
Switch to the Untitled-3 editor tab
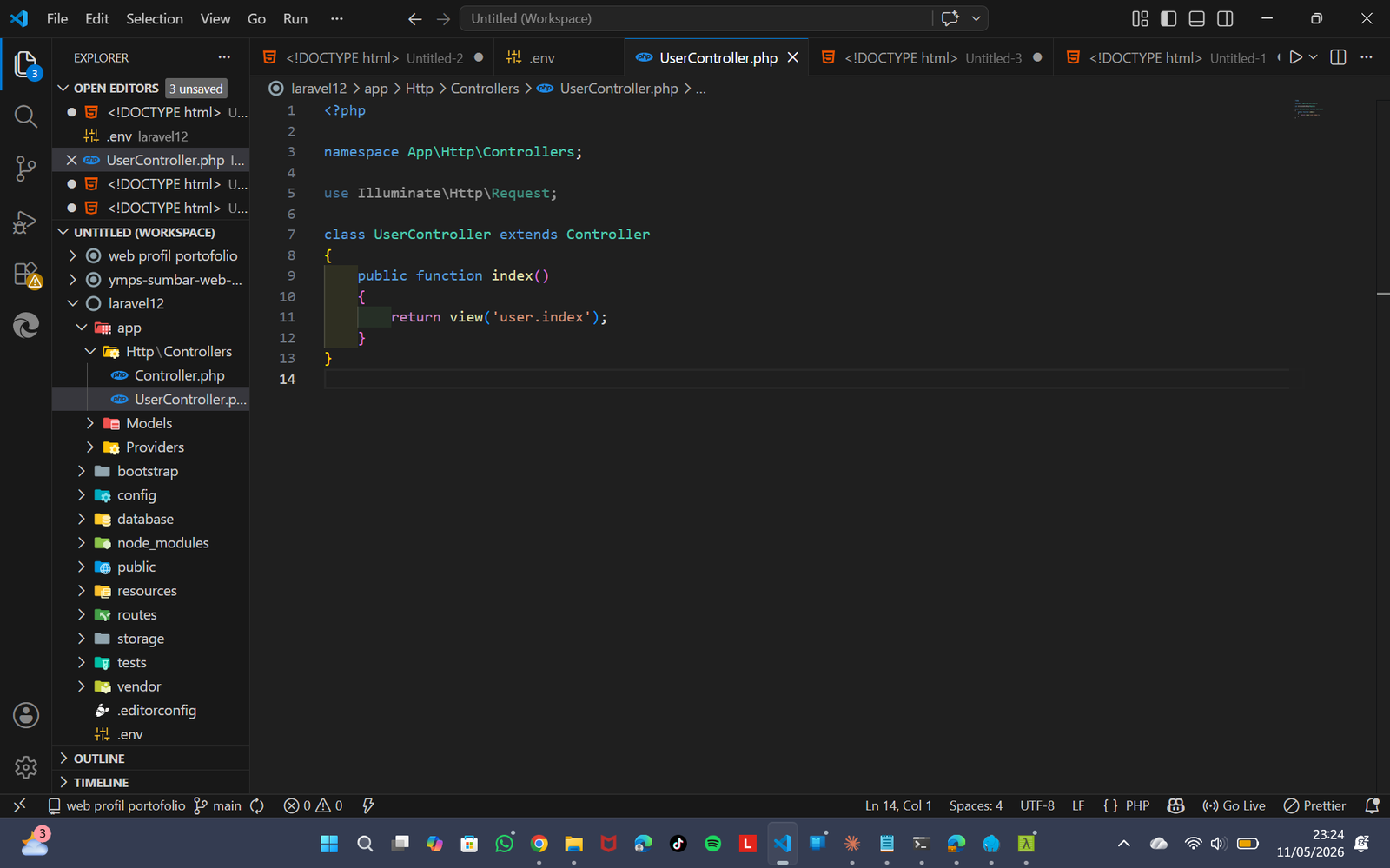pos(931,57)
